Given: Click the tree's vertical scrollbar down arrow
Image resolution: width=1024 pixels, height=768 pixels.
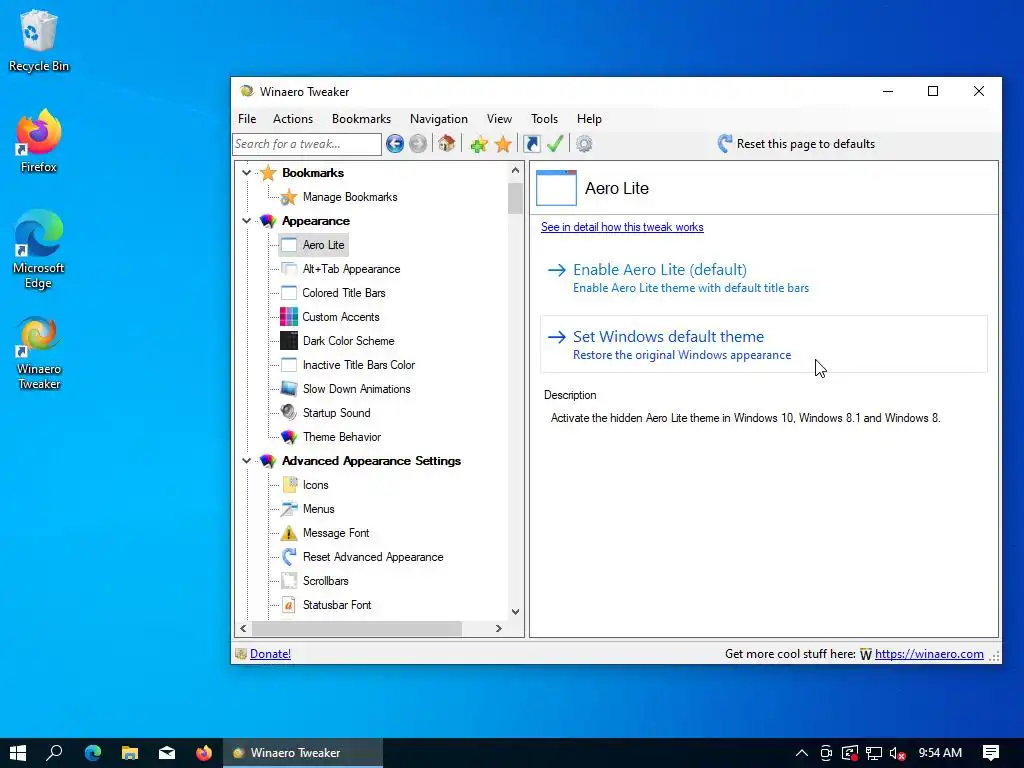Looking at the screenshot, I should pyautogui.click(x=515, y=612).
